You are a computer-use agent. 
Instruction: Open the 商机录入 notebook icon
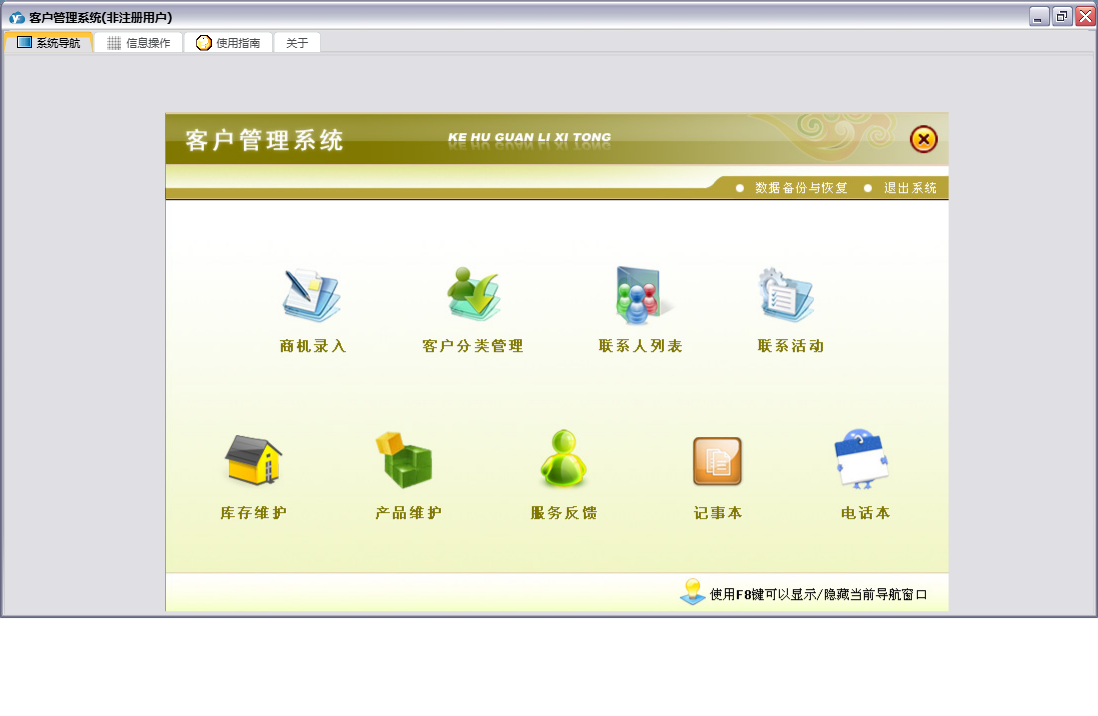[312, 295]
